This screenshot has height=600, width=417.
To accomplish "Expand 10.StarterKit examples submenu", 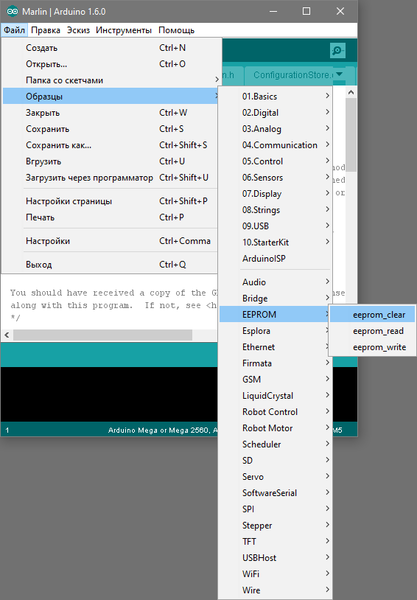I will [x=276, y=242].
